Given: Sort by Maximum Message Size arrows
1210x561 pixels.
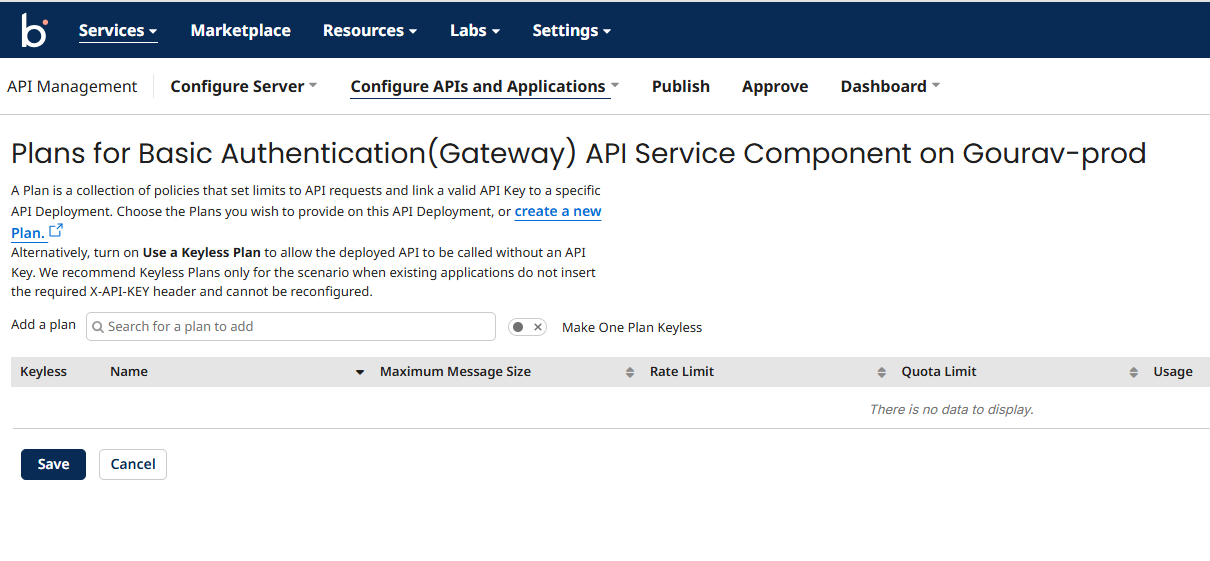Looking at the screenshot, I should [630, 372].
